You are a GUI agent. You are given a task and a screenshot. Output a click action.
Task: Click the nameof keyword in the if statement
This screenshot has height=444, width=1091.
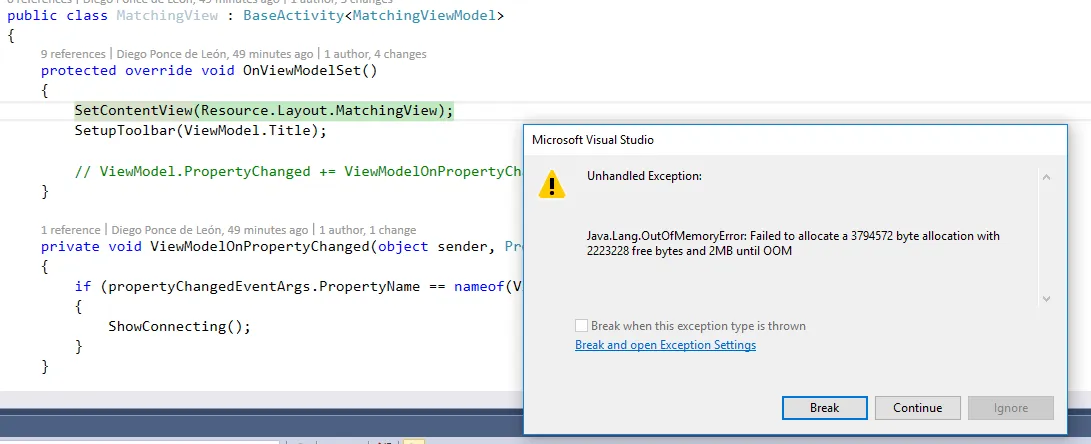click(479, 286)
